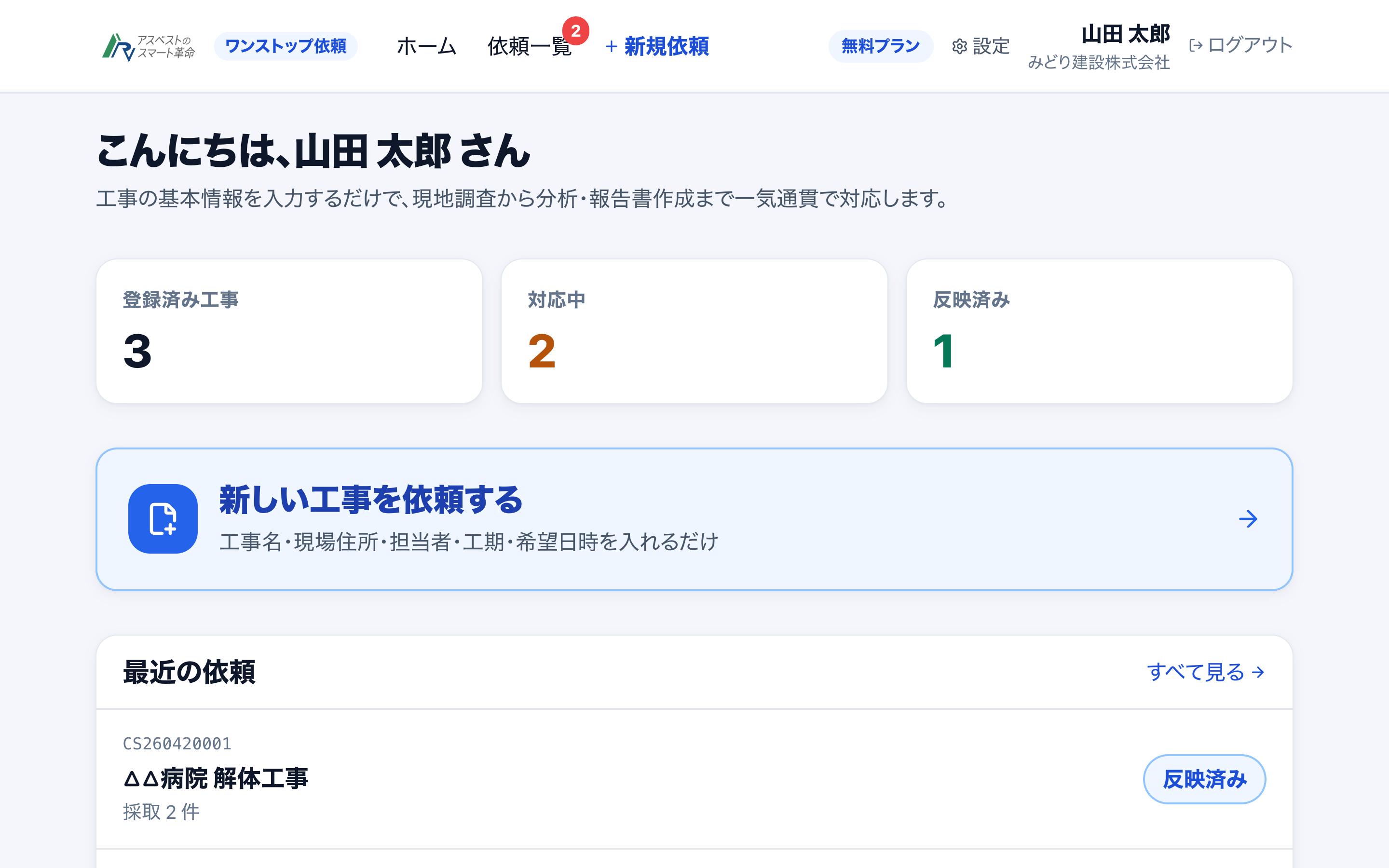Click the 反映済み status pill
The width and height of the screenshot is (1389, 868).
click(x=1204, y=779)
